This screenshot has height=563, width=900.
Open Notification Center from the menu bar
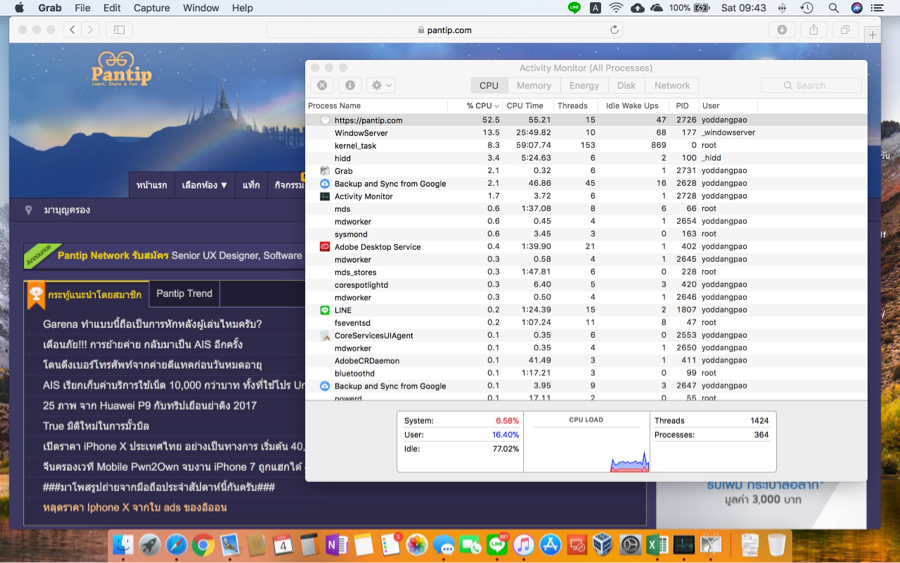(x=877, y=8)
